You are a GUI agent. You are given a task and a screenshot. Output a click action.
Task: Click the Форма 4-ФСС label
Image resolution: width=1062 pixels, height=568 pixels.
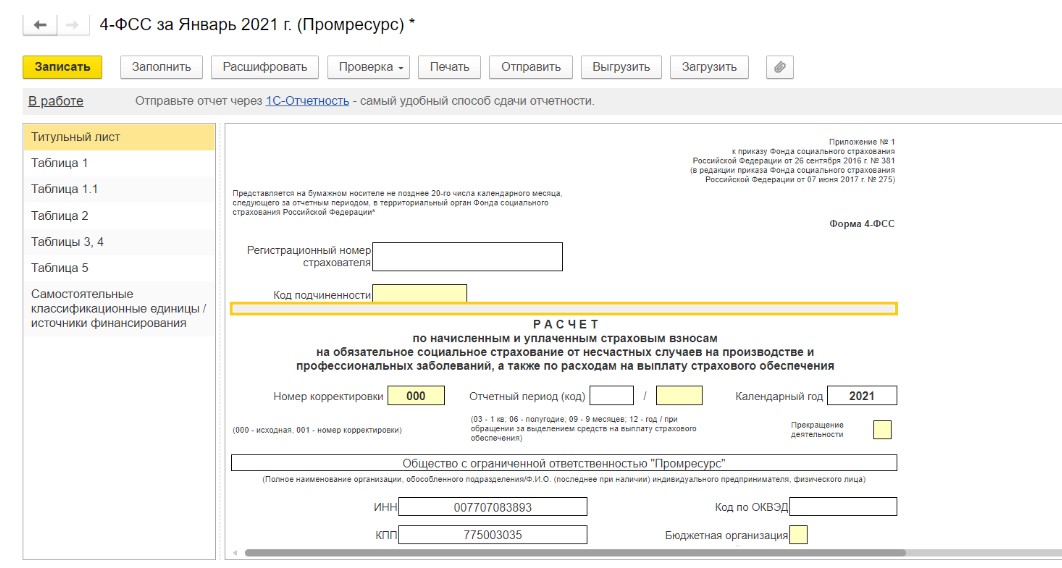862,224
